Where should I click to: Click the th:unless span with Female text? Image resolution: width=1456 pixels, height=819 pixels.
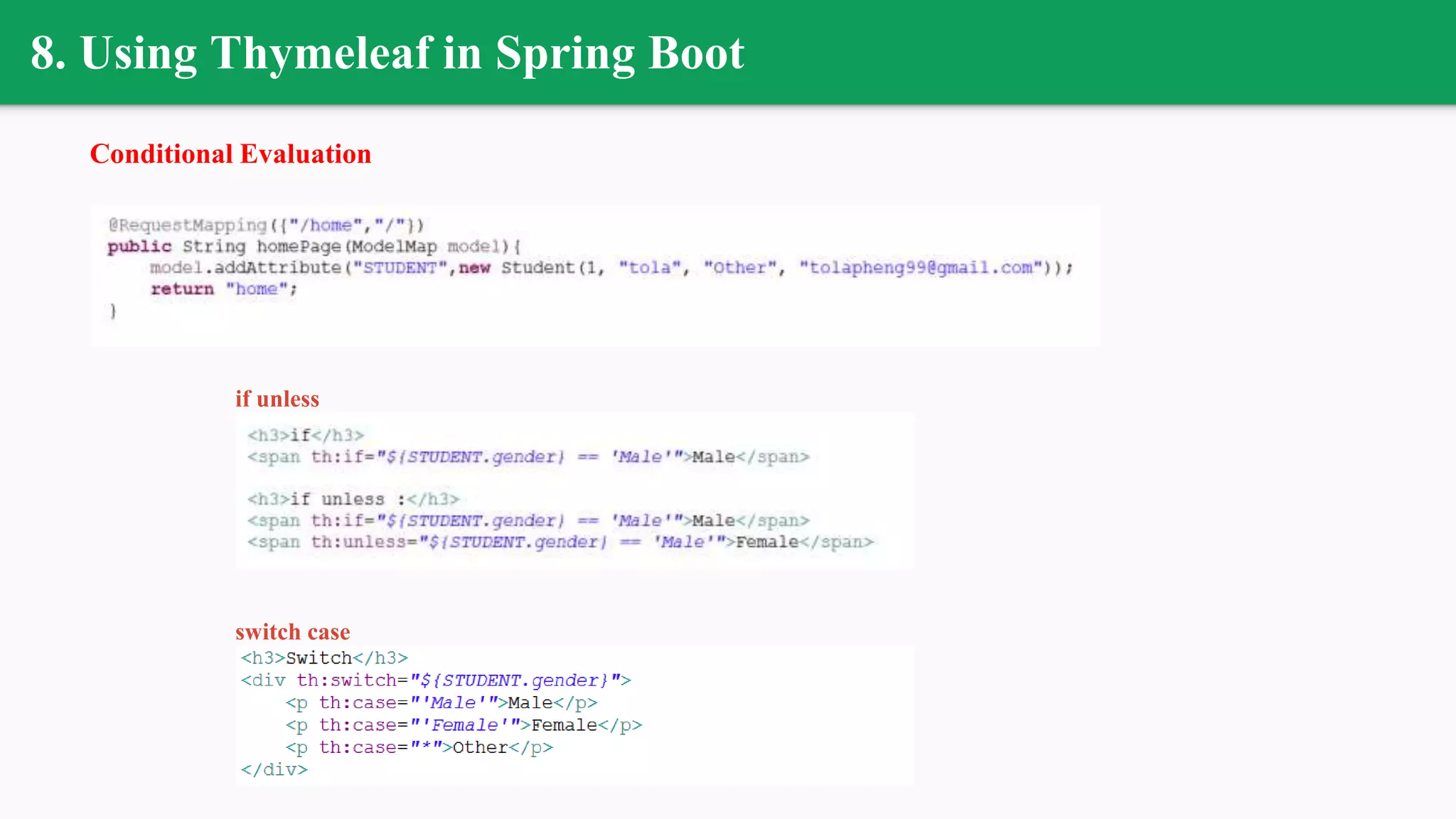(560, 542)
